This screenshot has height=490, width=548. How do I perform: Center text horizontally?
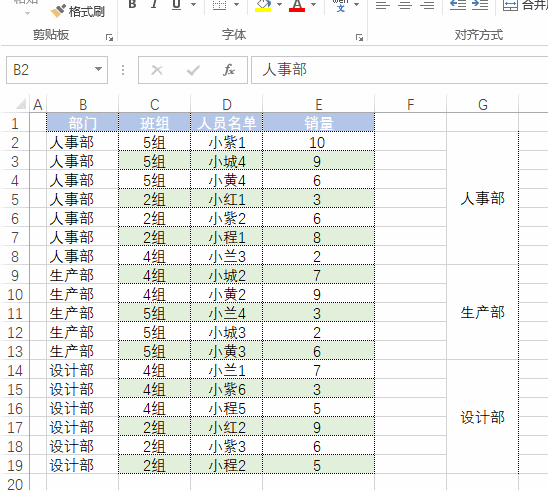pos(405,5)
